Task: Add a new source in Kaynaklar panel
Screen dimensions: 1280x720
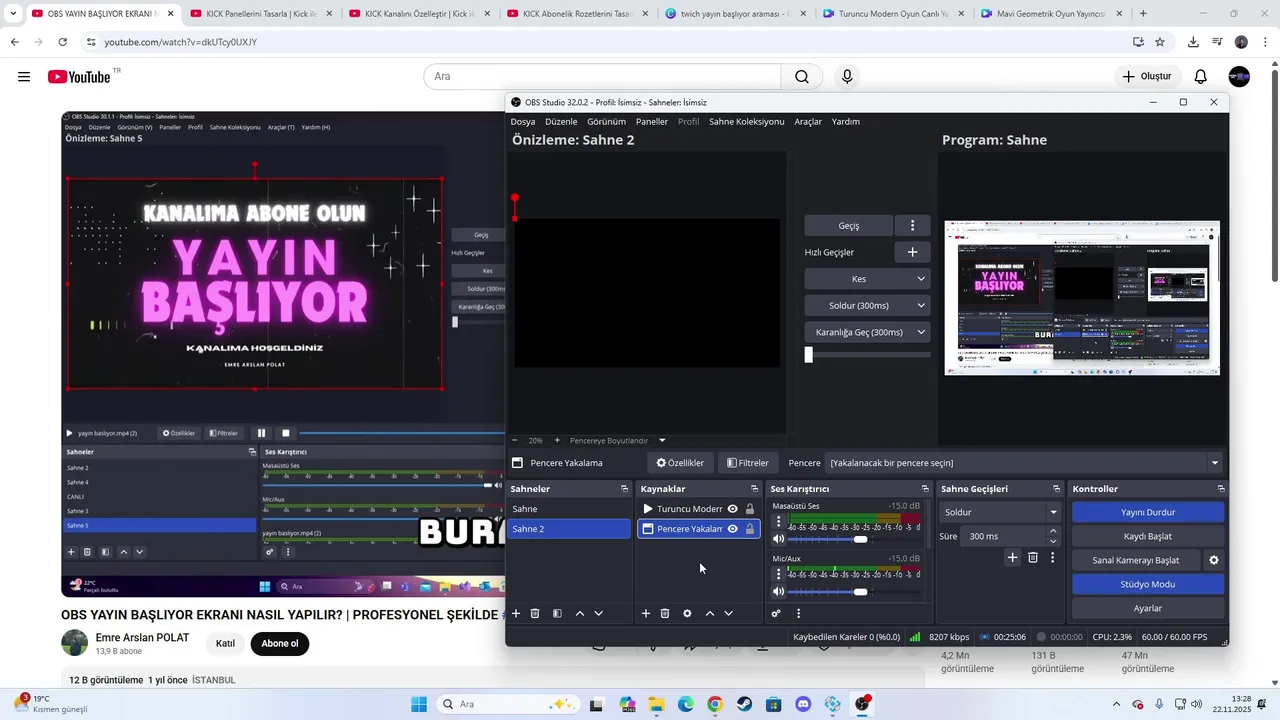Action: pyautogui.click(x=646, y=613)
